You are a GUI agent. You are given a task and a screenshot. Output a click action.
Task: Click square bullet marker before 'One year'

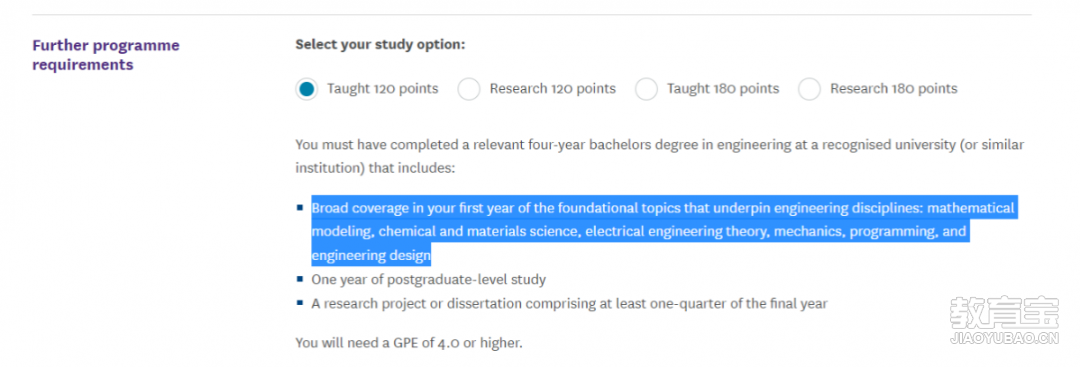click(300, 279)
